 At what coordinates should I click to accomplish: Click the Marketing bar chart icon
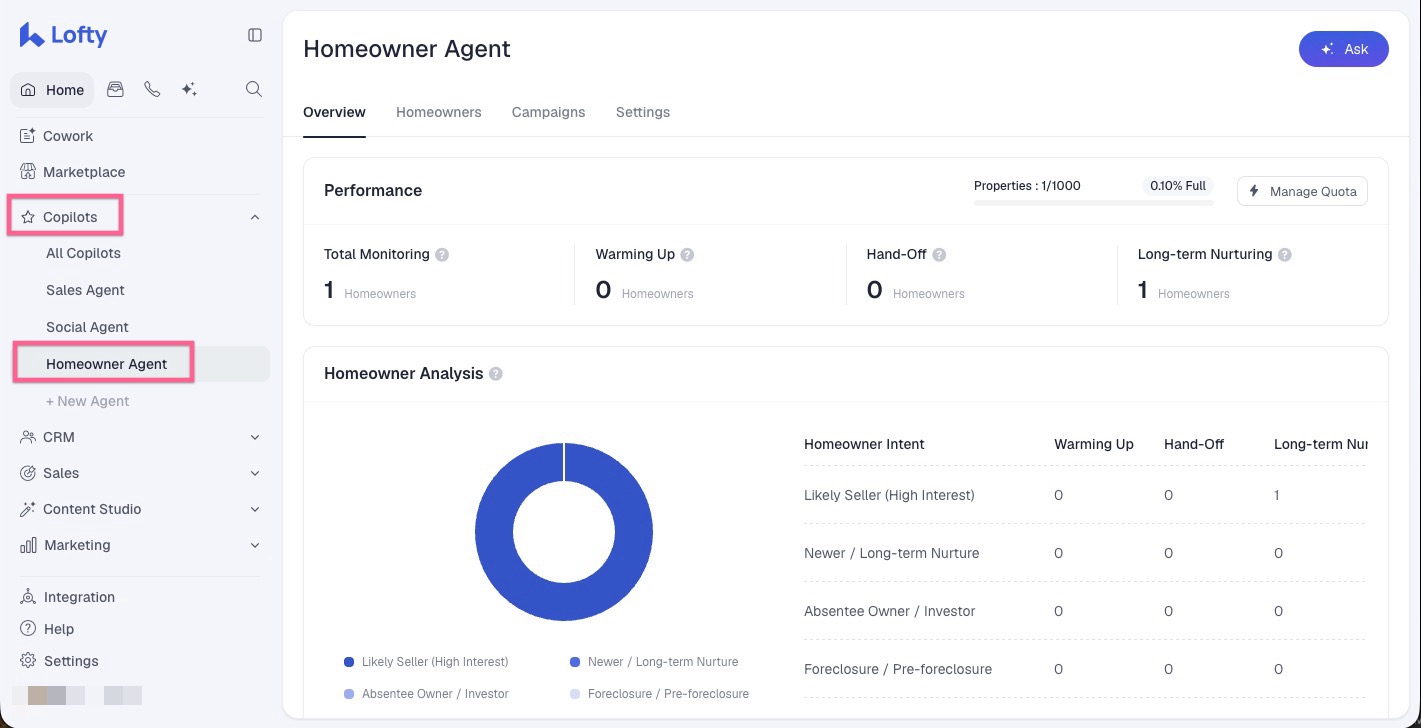pos(28,545)
